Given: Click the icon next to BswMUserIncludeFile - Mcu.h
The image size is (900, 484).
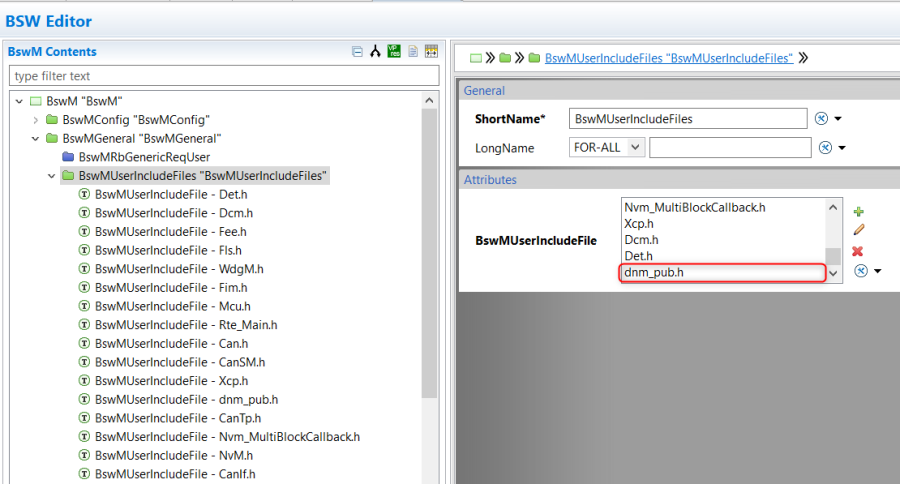Looking at the screenshot, I should click(84, 306).
